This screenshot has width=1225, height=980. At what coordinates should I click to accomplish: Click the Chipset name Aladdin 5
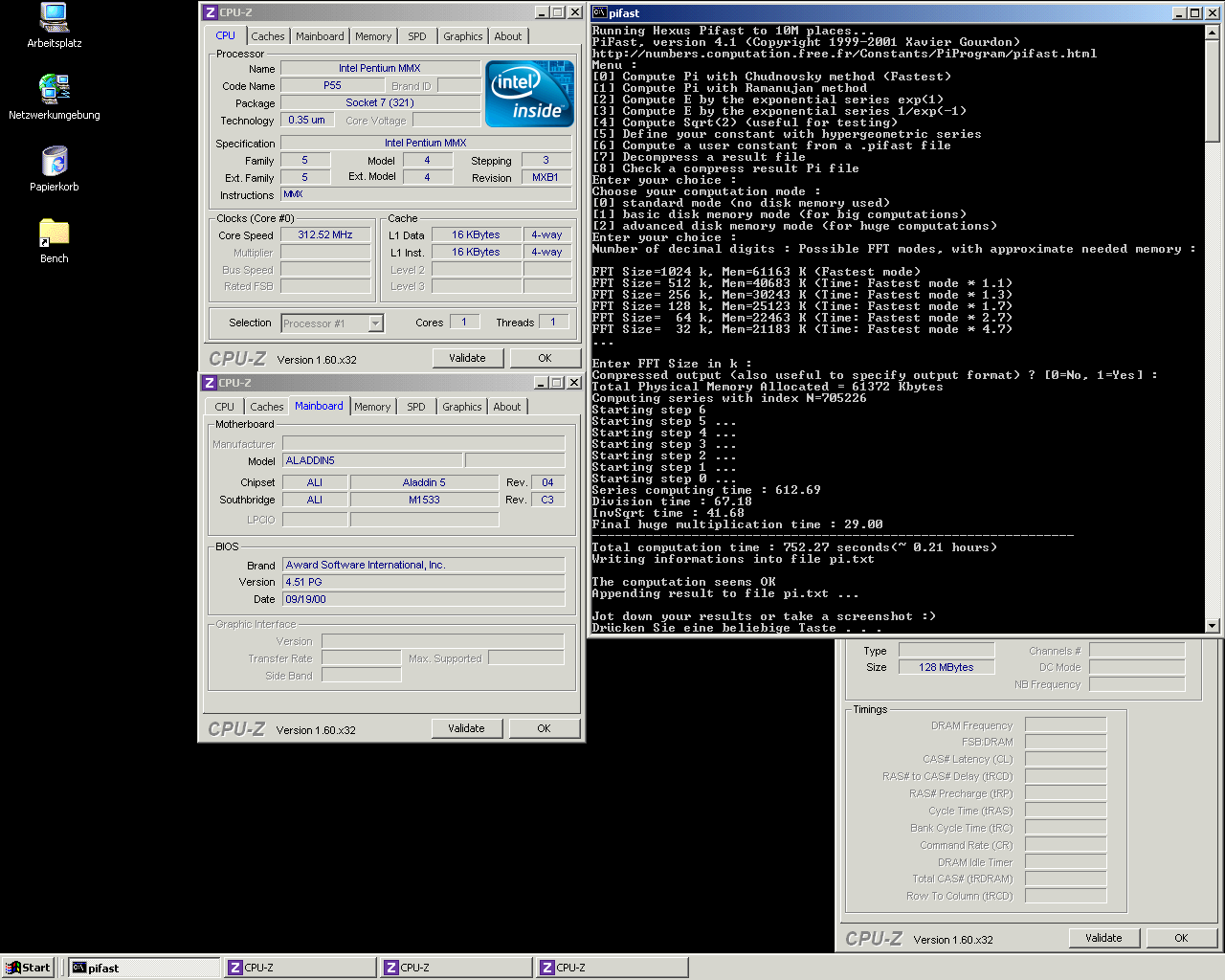(424, 482)
